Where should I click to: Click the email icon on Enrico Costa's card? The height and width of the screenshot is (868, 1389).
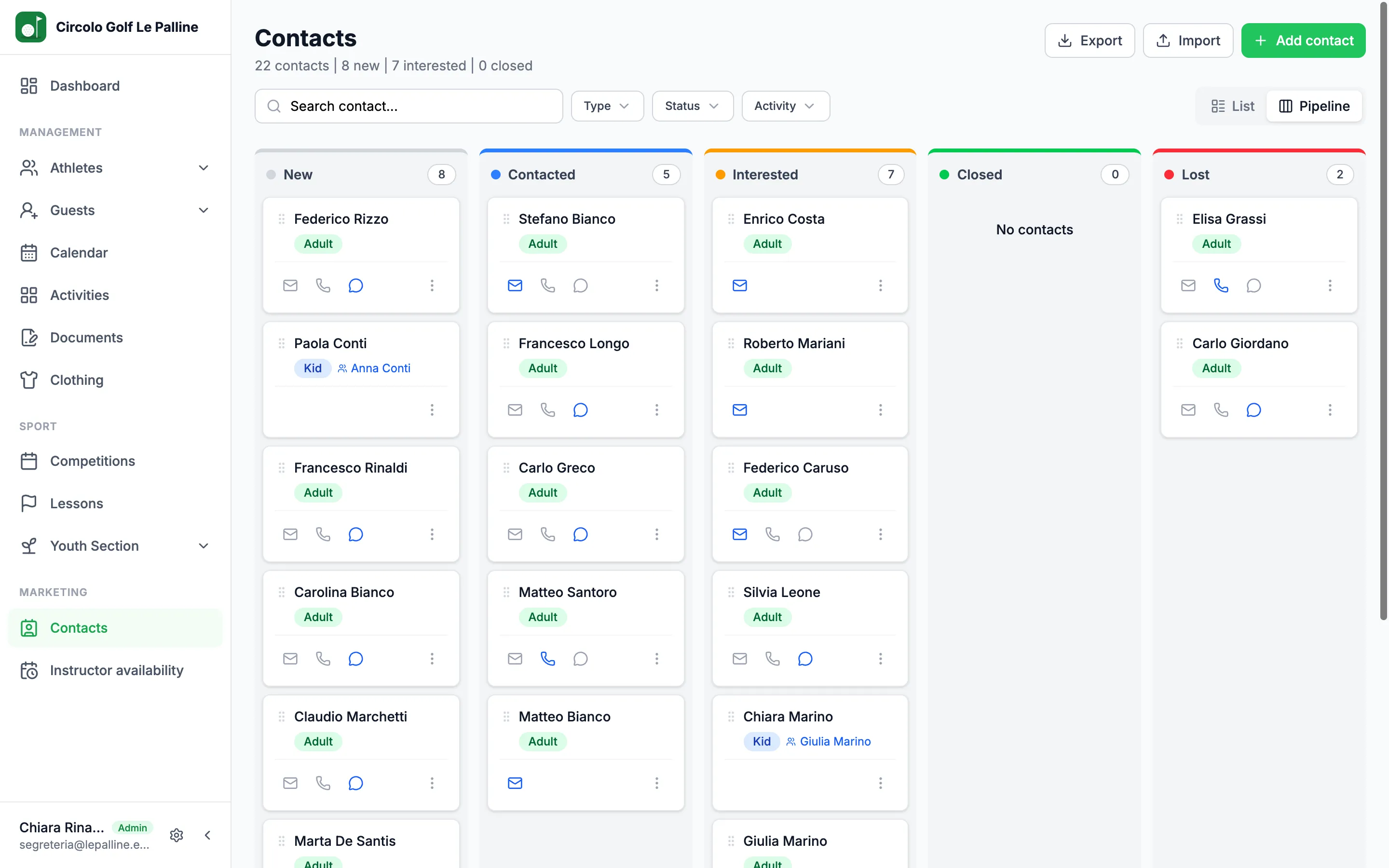click(740, 285)
